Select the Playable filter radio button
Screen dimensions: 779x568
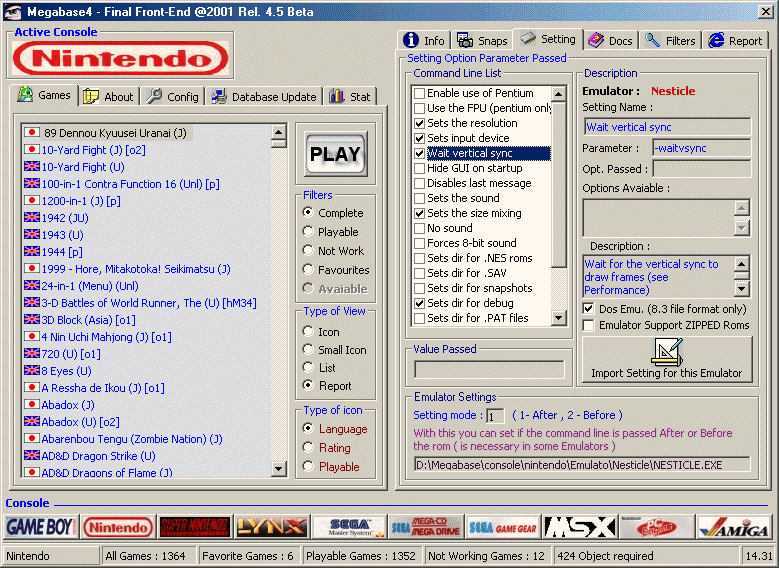click(308, 232)
